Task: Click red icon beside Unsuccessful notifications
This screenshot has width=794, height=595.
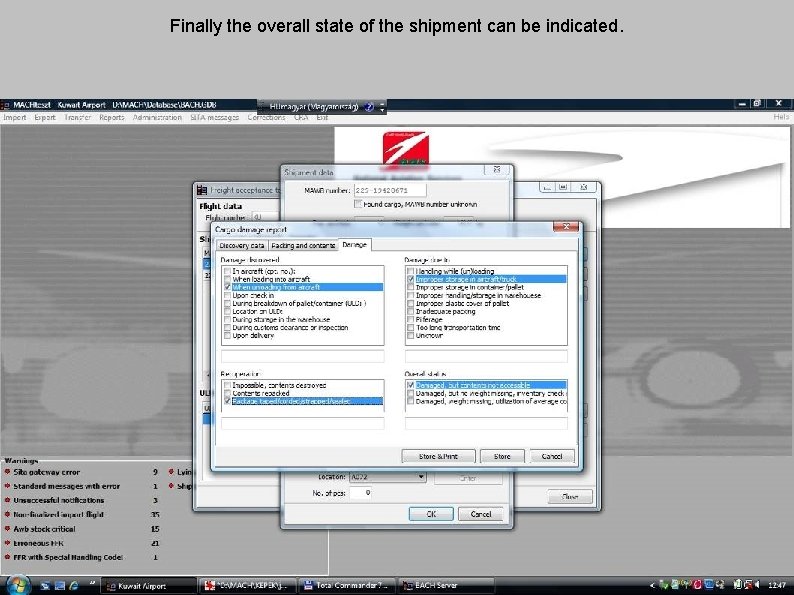Action: pyautogui.click(x=8, y=500)
